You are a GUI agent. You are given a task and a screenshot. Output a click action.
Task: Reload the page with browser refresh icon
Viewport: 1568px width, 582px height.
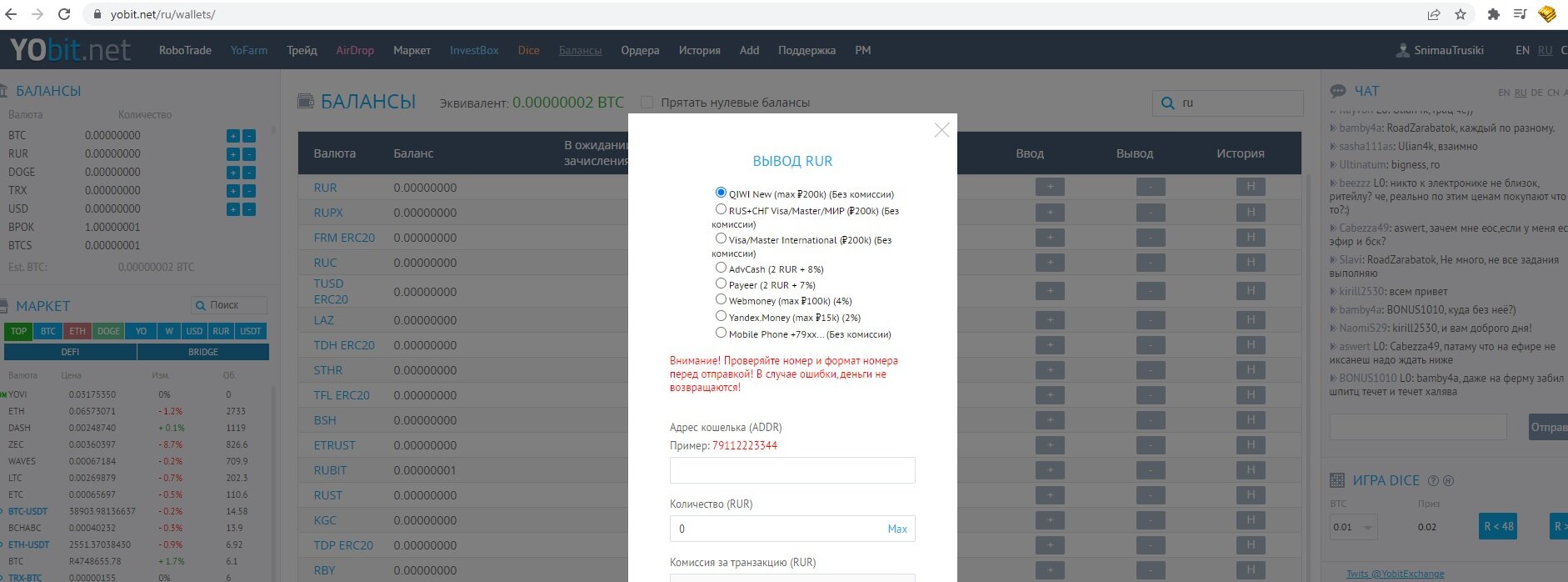pos(64,14)
